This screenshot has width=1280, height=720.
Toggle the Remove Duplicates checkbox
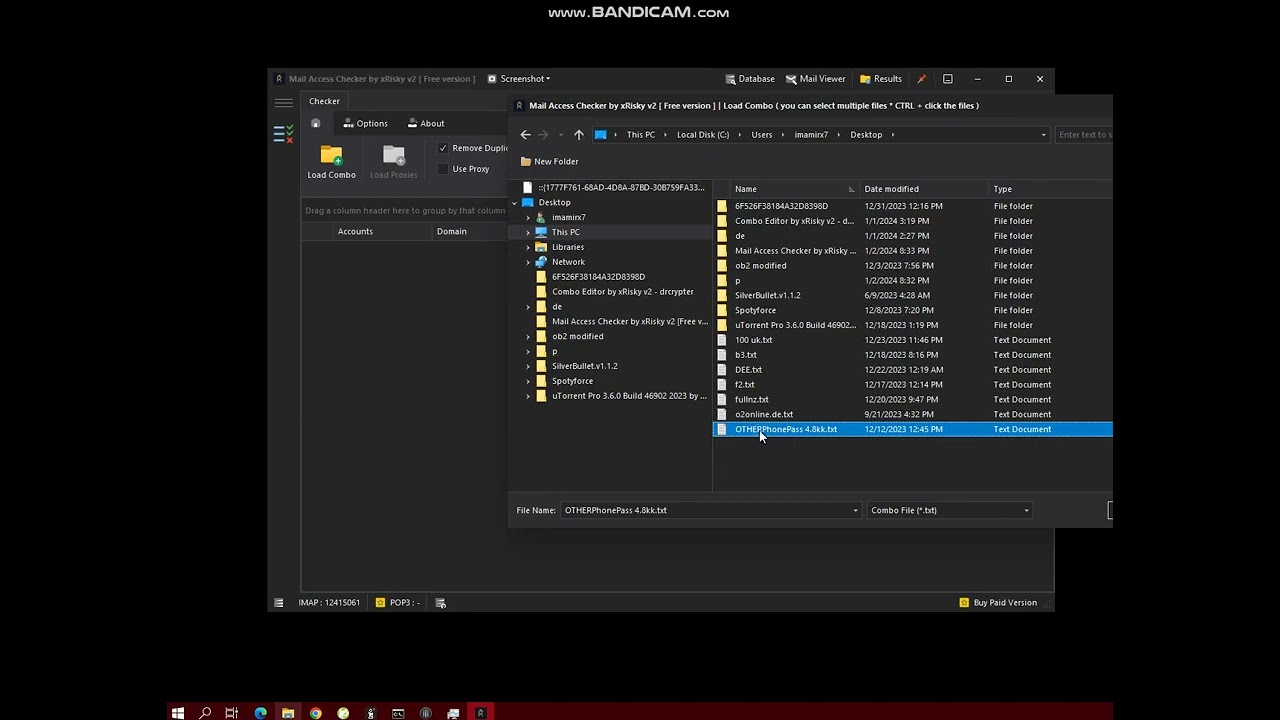443,148
